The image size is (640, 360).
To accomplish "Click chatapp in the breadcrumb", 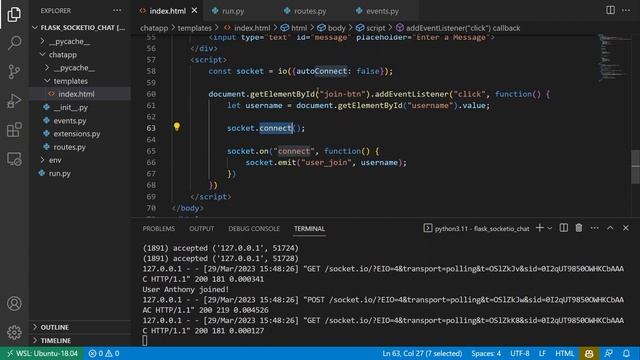I will 154,28.
